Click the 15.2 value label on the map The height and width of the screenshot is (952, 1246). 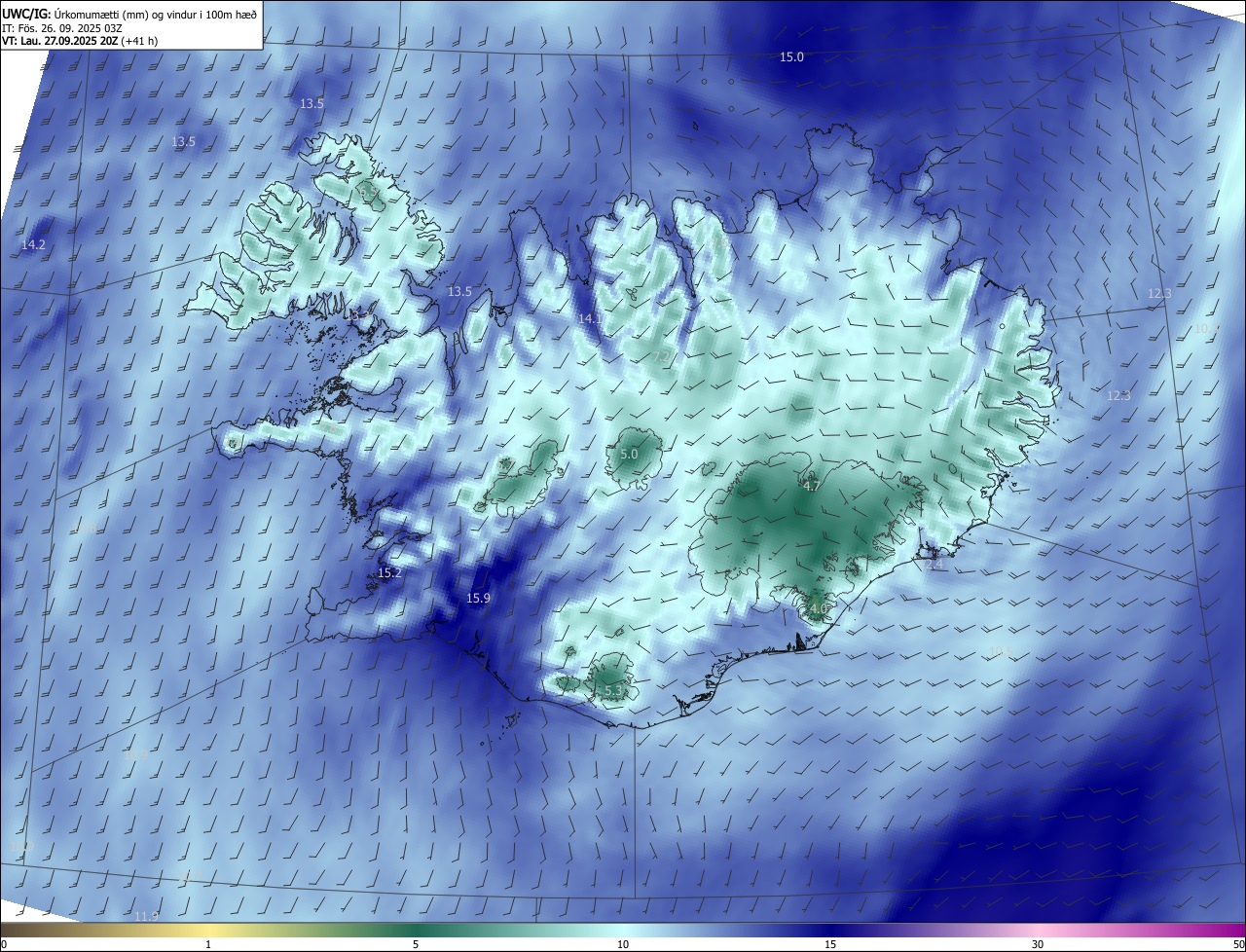click(x=389, y=573)
